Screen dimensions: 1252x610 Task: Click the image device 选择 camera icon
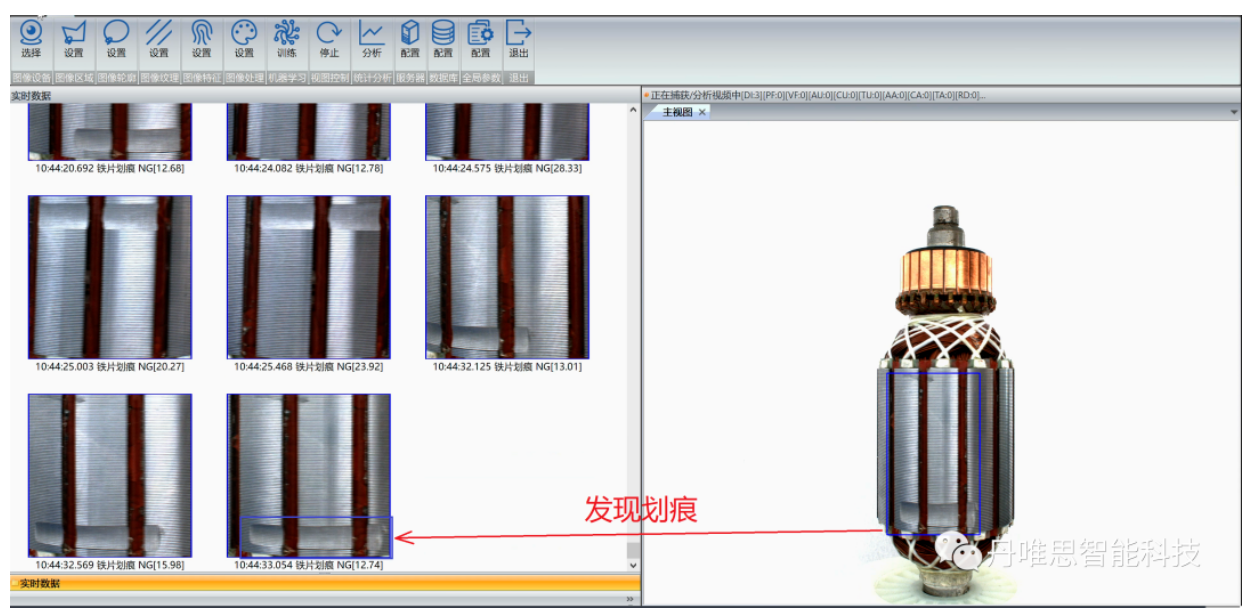tap(31, 39)
